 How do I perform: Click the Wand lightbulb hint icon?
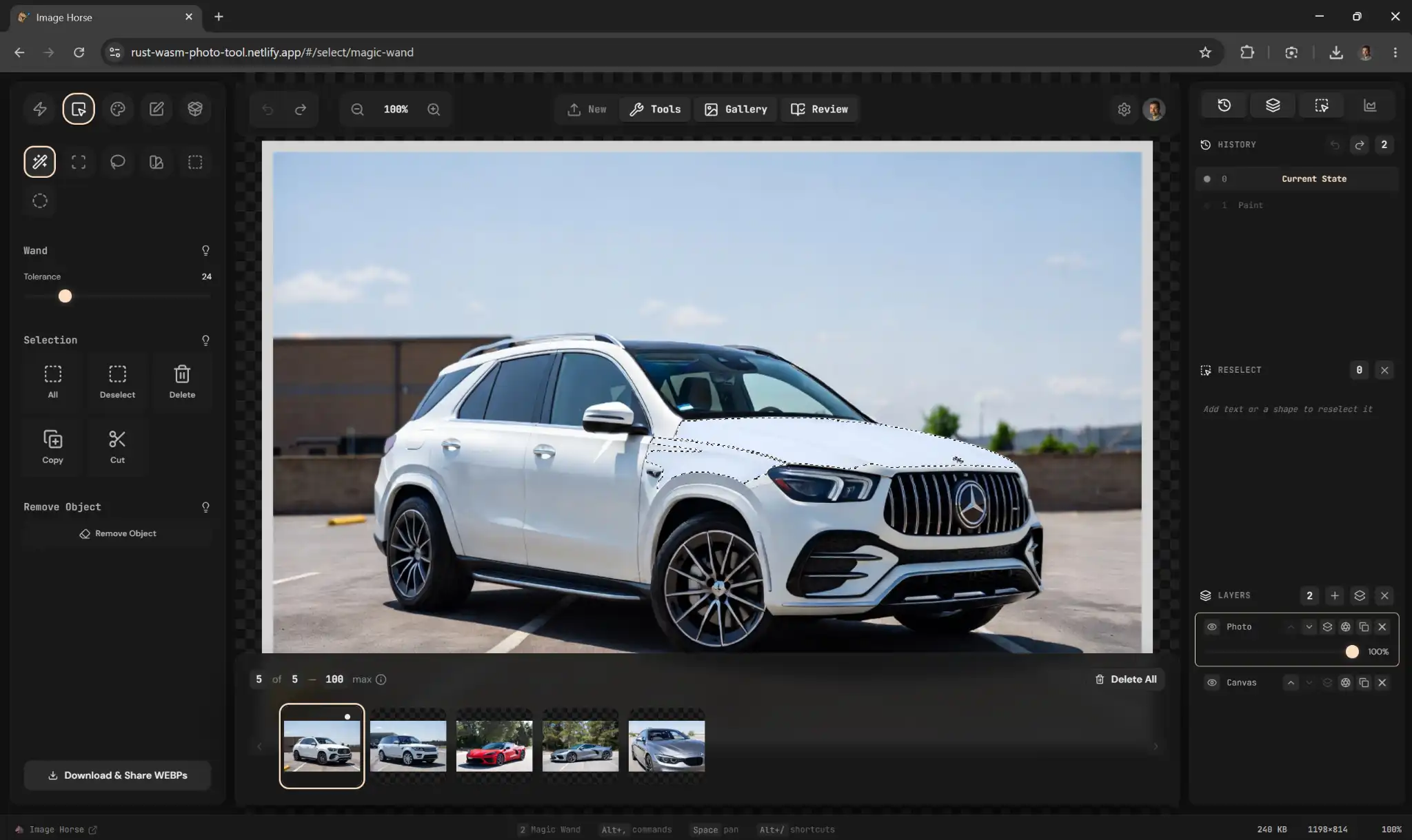[205, 251]
